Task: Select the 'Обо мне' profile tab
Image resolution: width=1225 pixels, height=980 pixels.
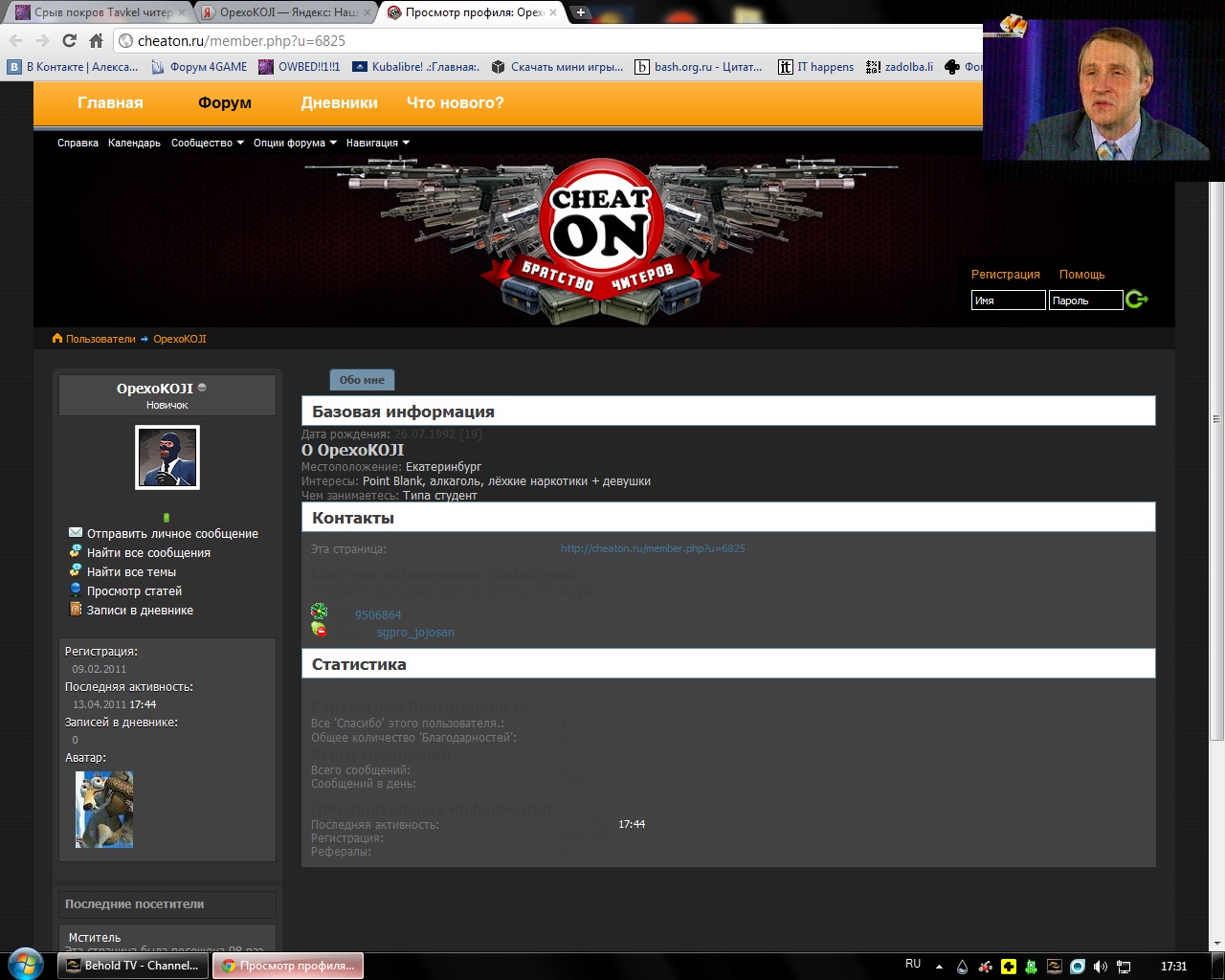Action: click(x=362, y=380)
